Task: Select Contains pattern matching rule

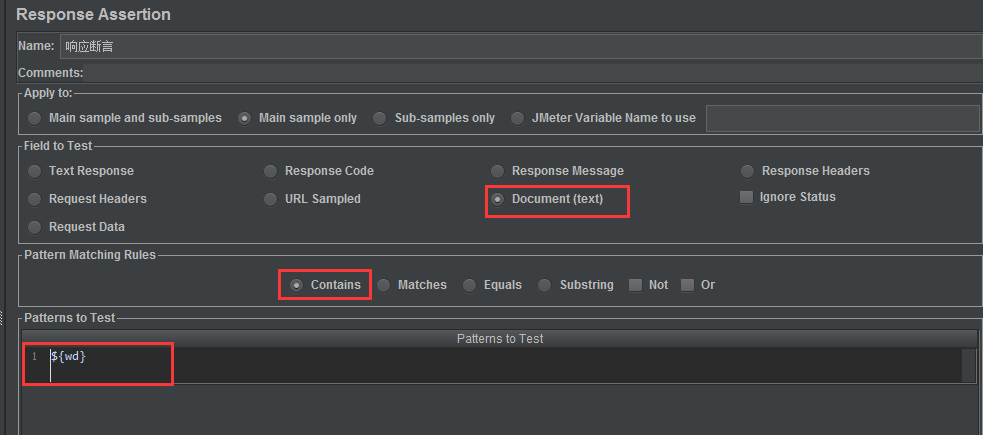Action: click(x=297, y=285)
